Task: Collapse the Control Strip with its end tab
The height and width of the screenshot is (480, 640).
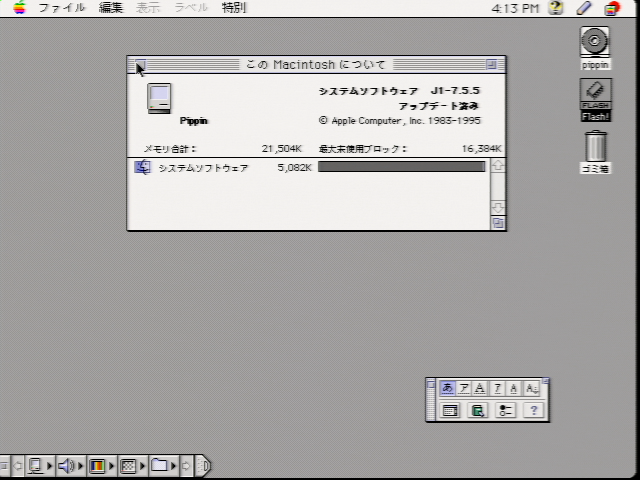Action: (203, 466)
